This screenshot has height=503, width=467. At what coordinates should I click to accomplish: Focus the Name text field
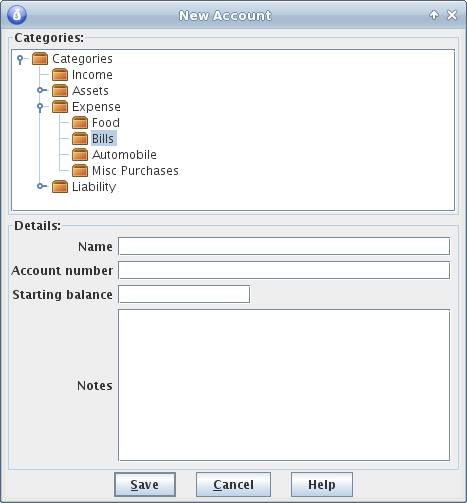click(x=284, y=246)
